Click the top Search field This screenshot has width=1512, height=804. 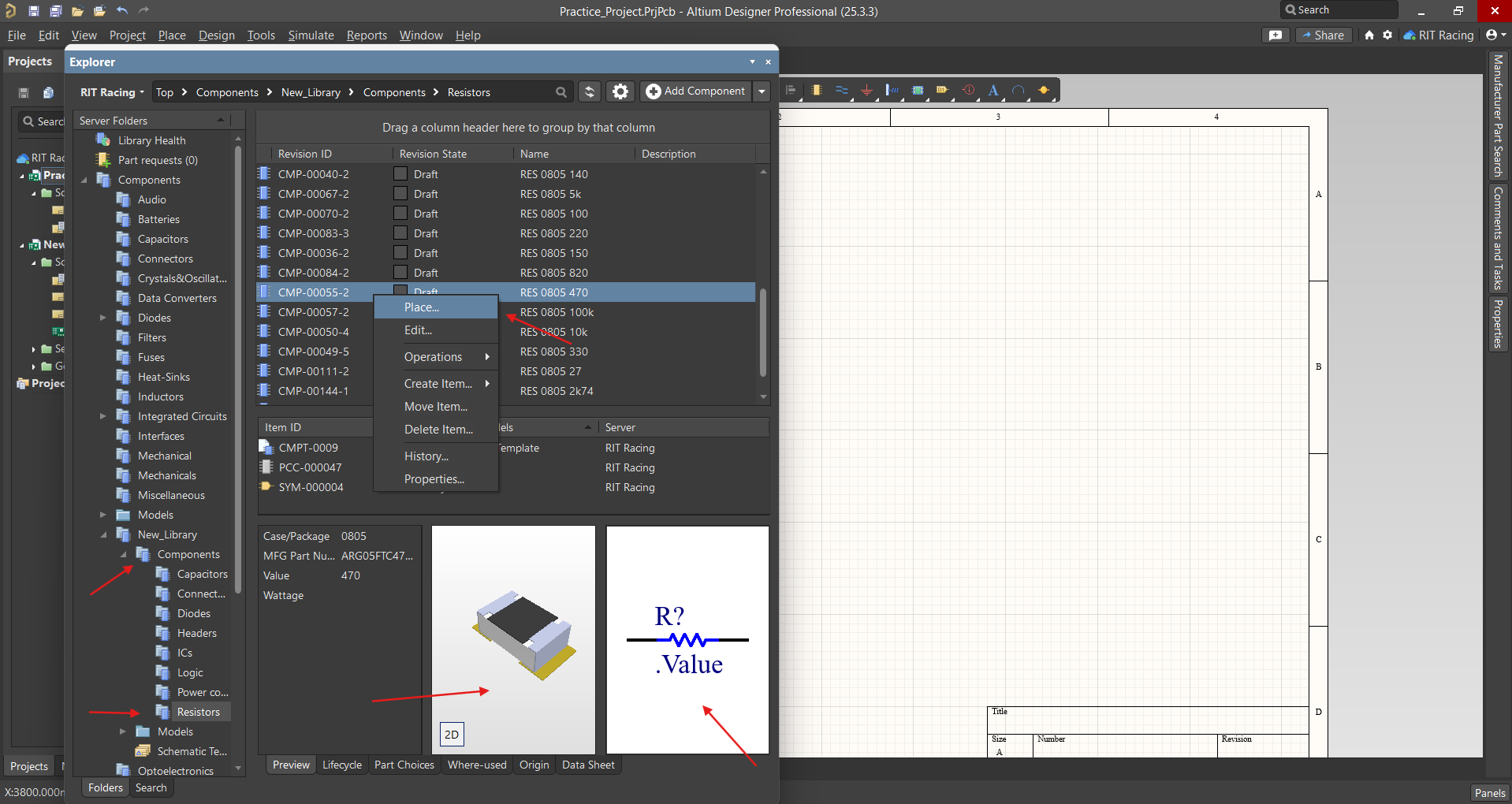(x=1339, y=10)
